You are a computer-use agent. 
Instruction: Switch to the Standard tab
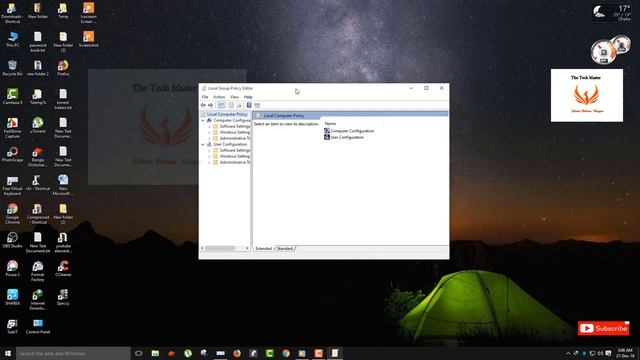pyautogui.click(x=285, y=248)
